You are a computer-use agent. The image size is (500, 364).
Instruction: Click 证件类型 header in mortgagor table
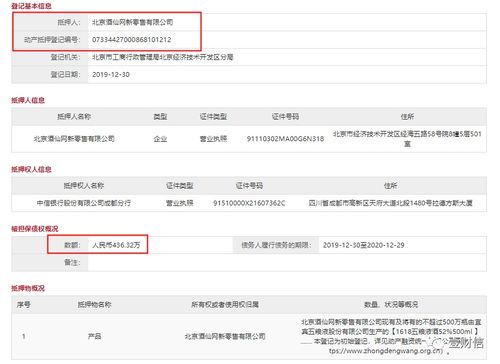pyautogui.click(x=213, y=117)
